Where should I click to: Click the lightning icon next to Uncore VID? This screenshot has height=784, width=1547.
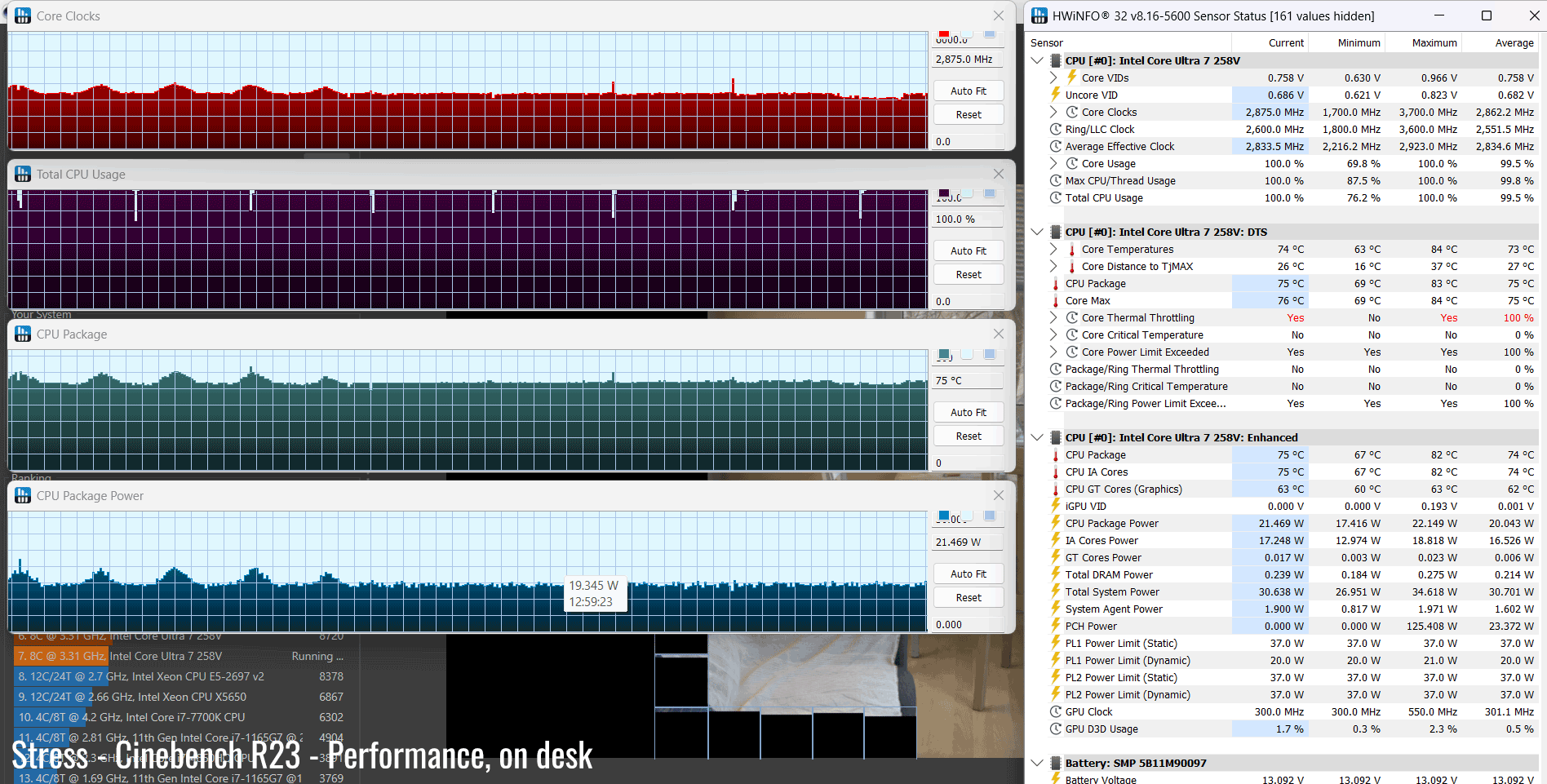(1056, 95)
